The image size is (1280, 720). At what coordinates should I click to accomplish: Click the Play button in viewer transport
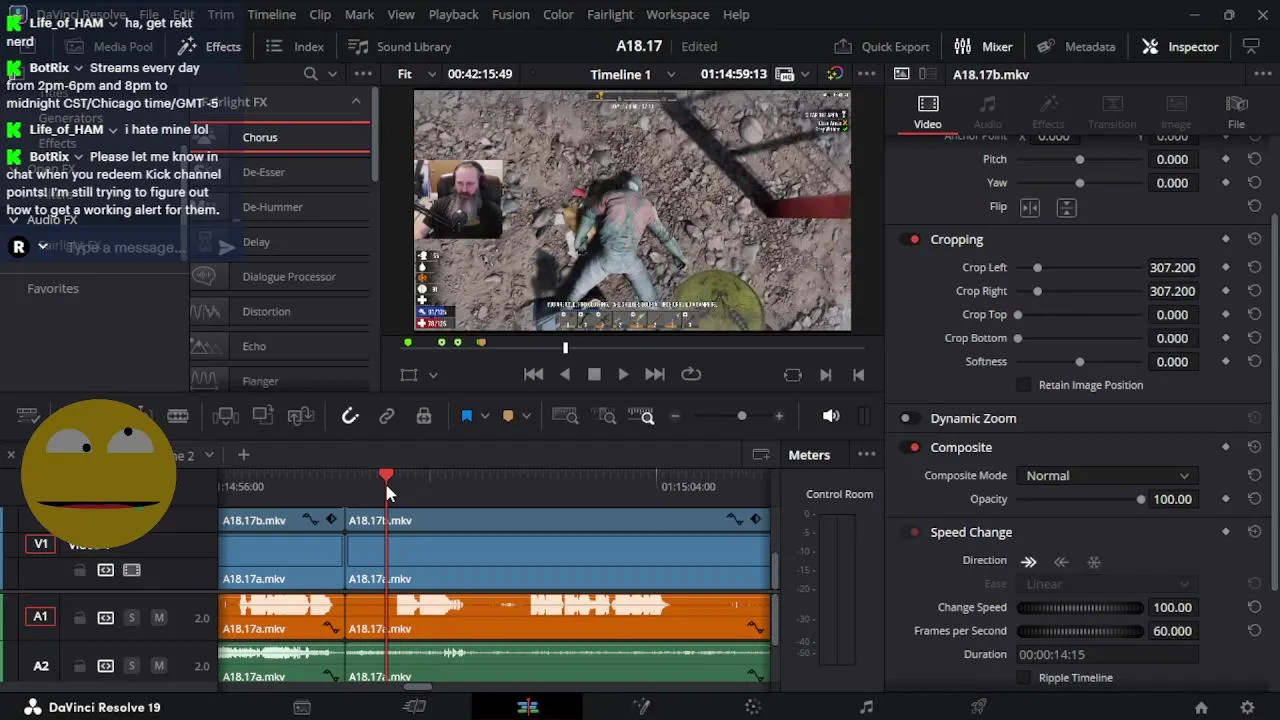click(623, 374)
